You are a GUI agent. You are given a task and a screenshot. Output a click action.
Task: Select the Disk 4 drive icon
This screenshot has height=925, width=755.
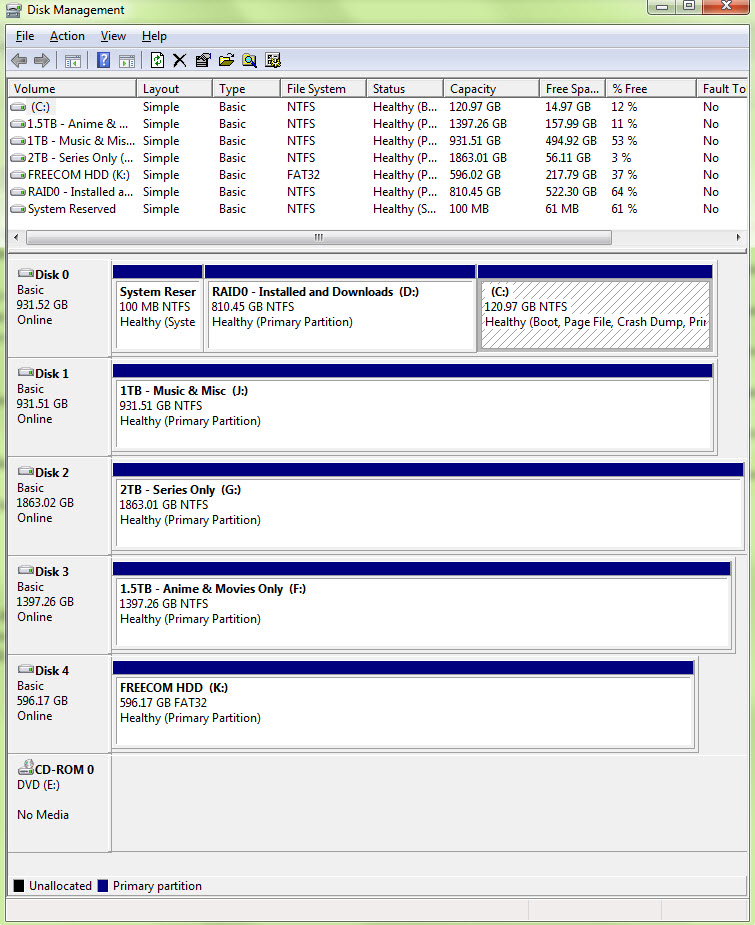pyautogui.click(x=25, y=670)
